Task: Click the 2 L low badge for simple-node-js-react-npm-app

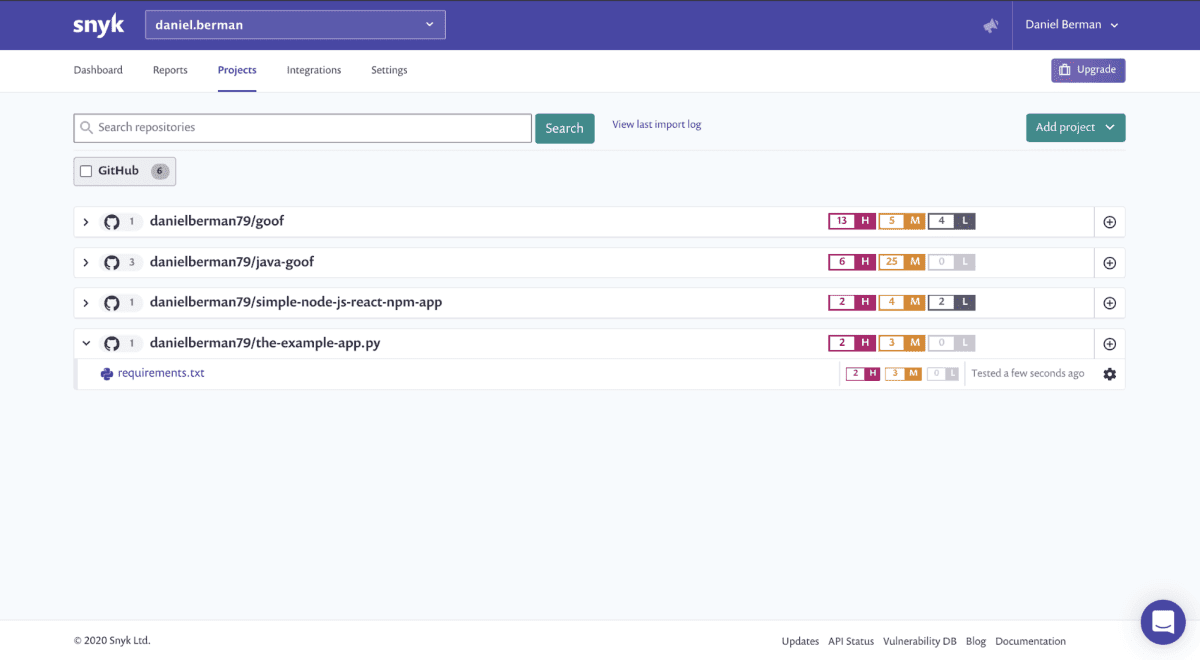Action: (x=952, y=302)
